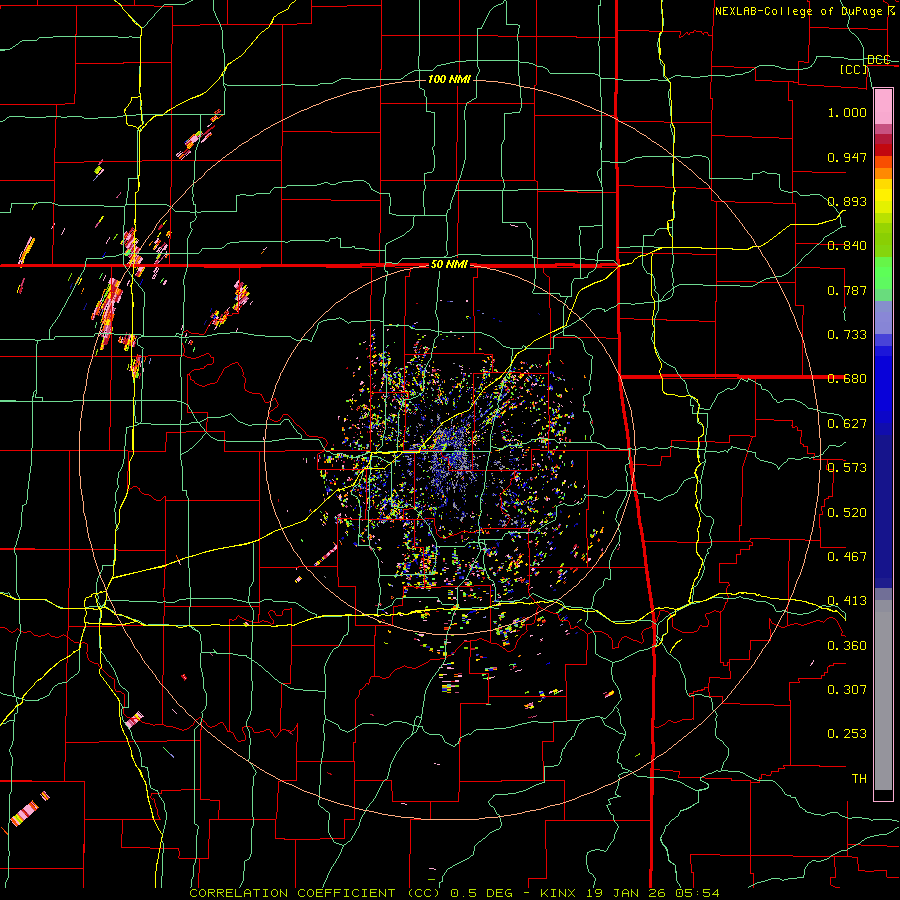The width and height of the screenshot is (900, 900).
Task: Select the 0.467 scale value
Action: 847,556
